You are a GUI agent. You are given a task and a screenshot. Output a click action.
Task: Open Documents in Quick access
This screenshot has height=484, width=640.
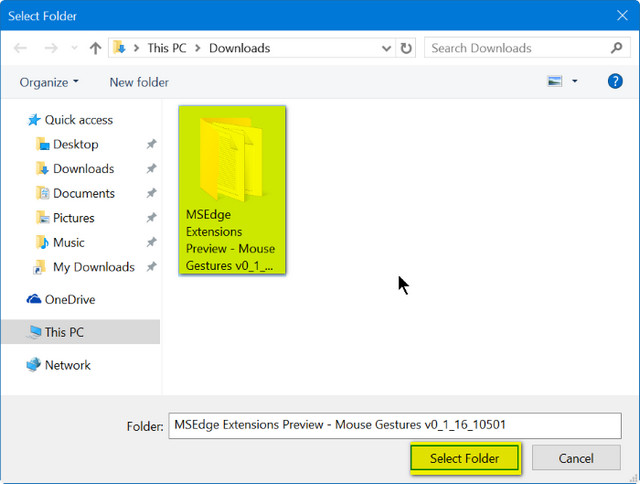[76, 193]
